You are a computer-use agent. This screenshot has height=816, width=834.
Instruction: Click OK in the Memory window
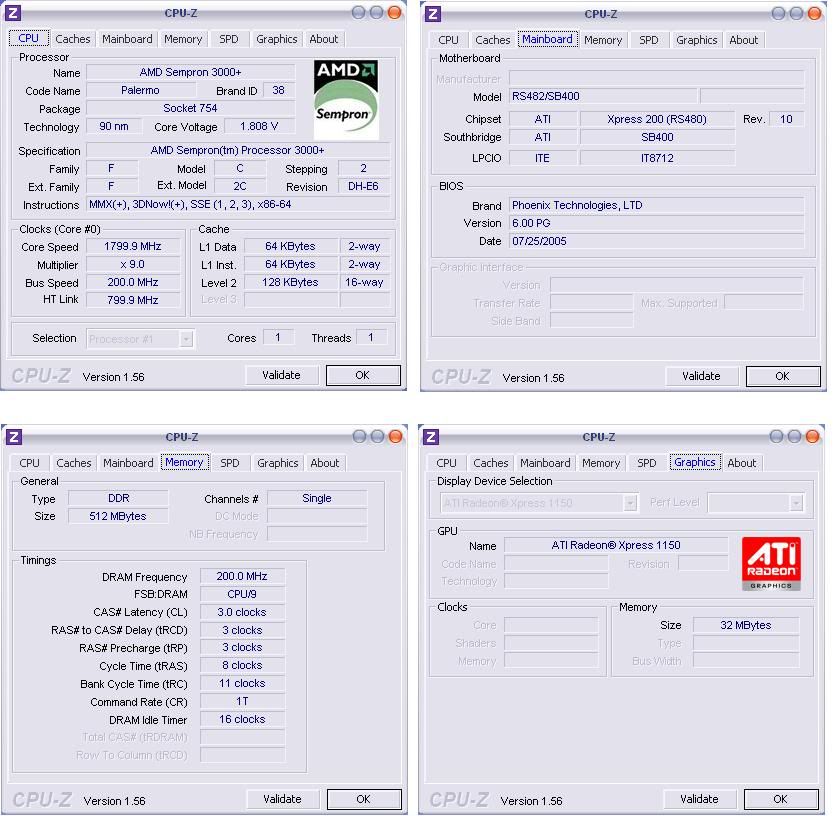click(x=364, y=799)
